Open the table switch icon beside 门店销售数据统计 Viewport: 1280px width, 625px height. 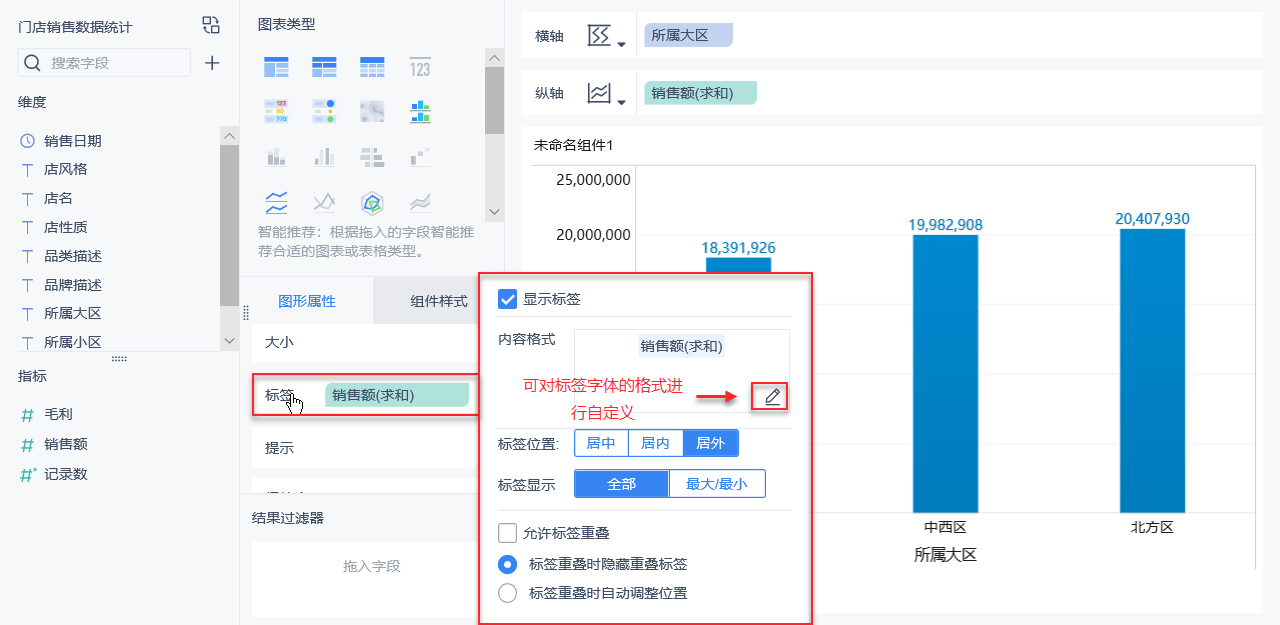tap(210, 25)
